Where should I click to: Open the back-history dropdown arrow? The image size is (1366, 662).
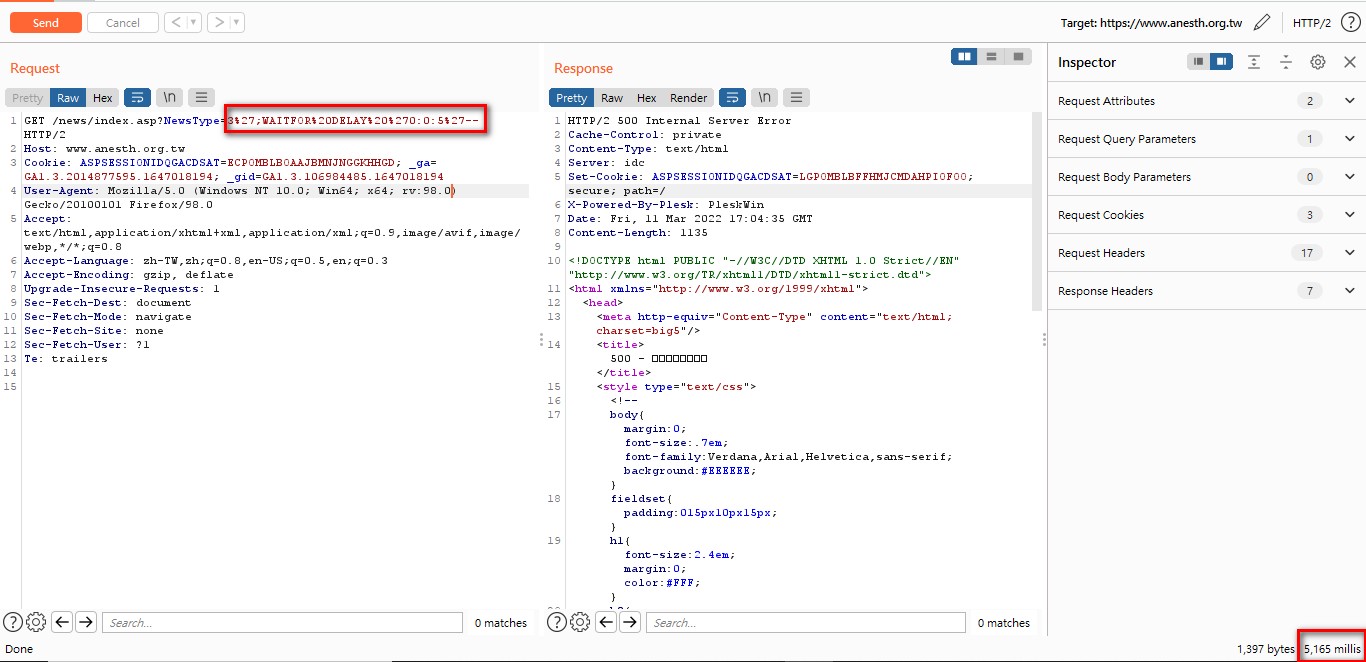coord(193,22)
